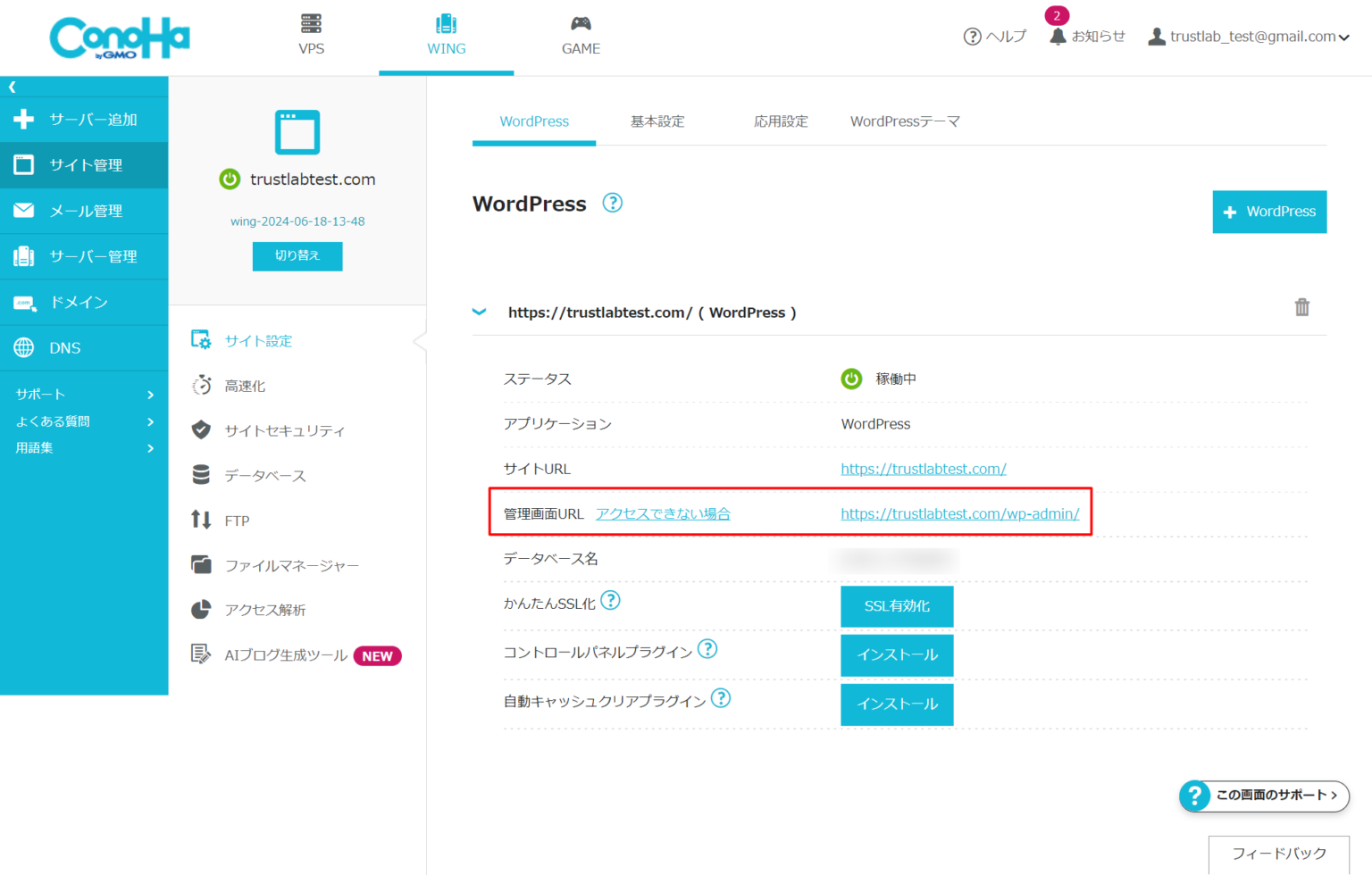Click the SSL有効化 button
Screen dimensions: 1372x875
(897, 606)
